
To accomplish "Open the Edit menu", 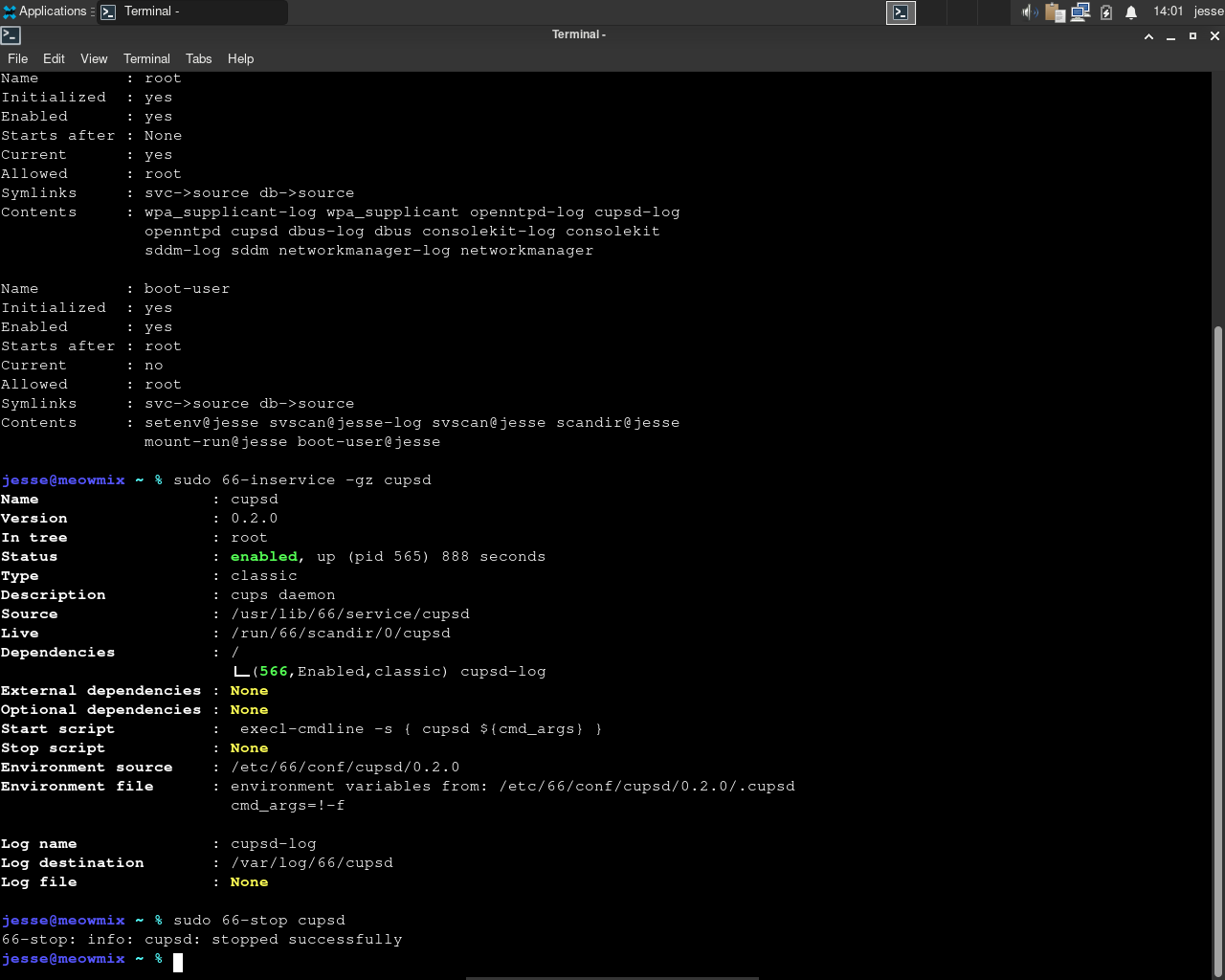I will pyautogui.click(x=54, y=58).
